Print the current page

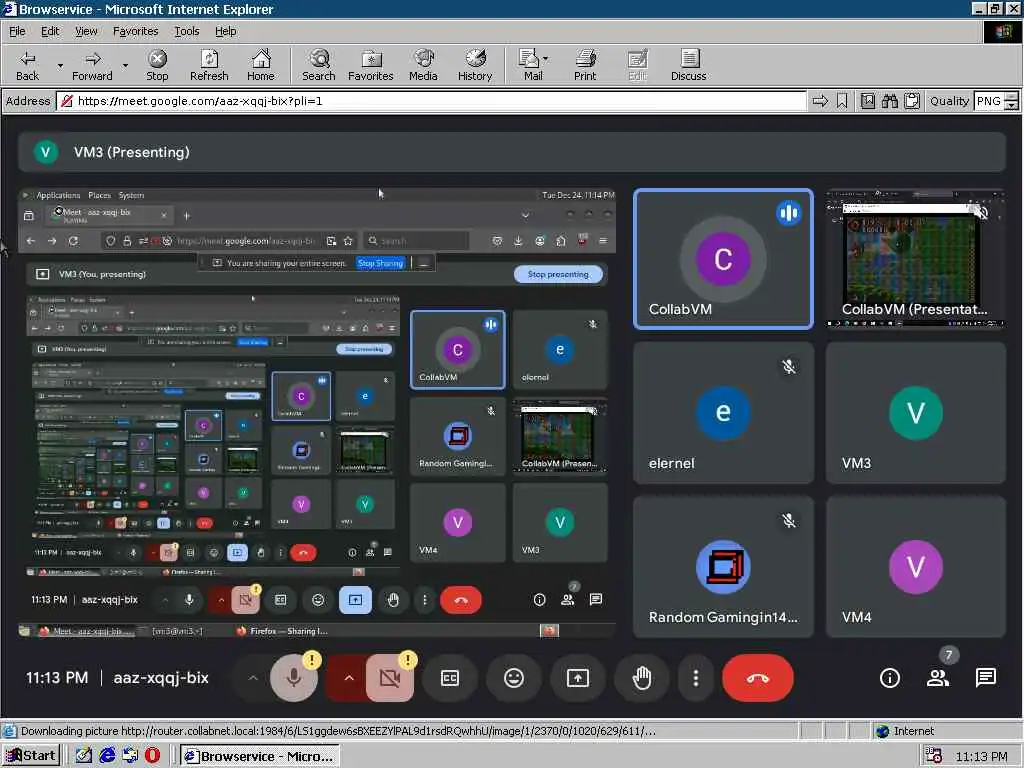pos(585,65)
